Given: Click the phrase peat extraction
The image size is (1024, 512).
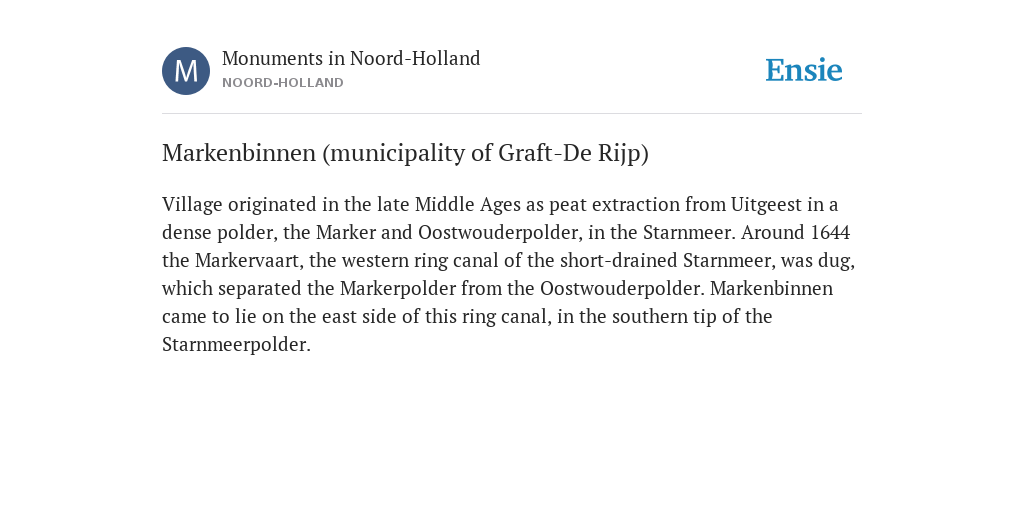Looking at the screenshot, I should (x=614, y=204).
